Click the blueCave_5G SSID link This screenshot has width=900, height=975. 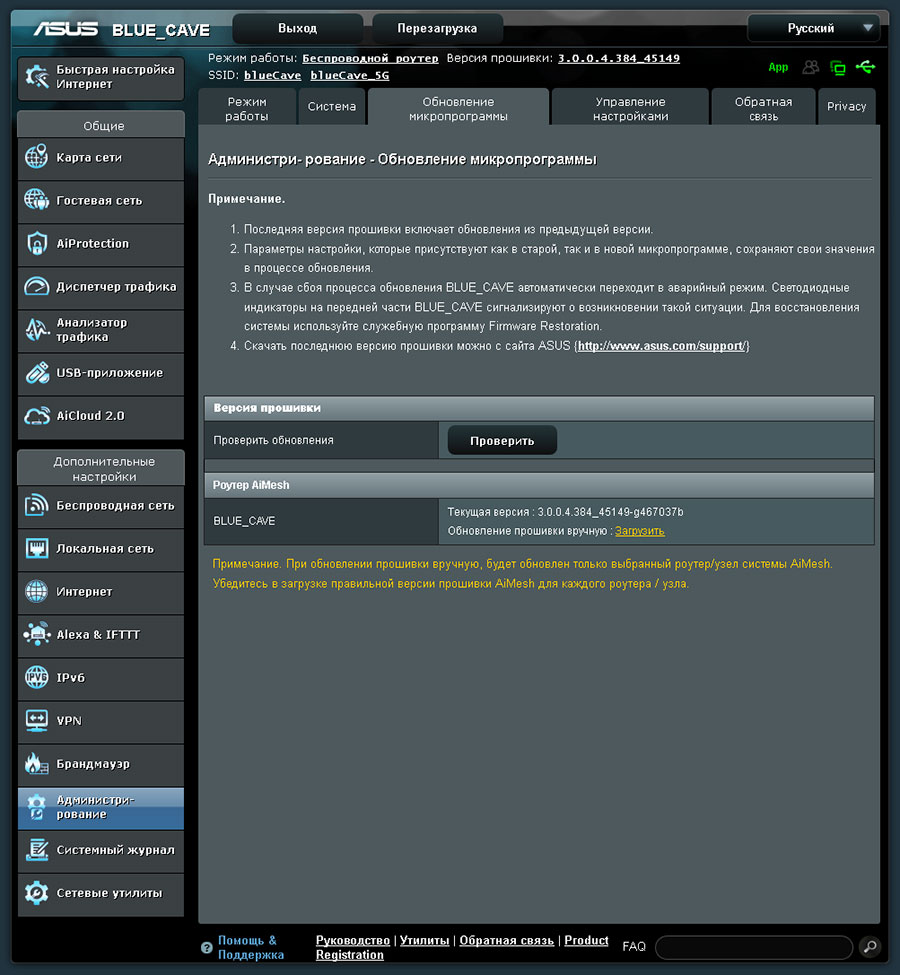tap(350, 75)
